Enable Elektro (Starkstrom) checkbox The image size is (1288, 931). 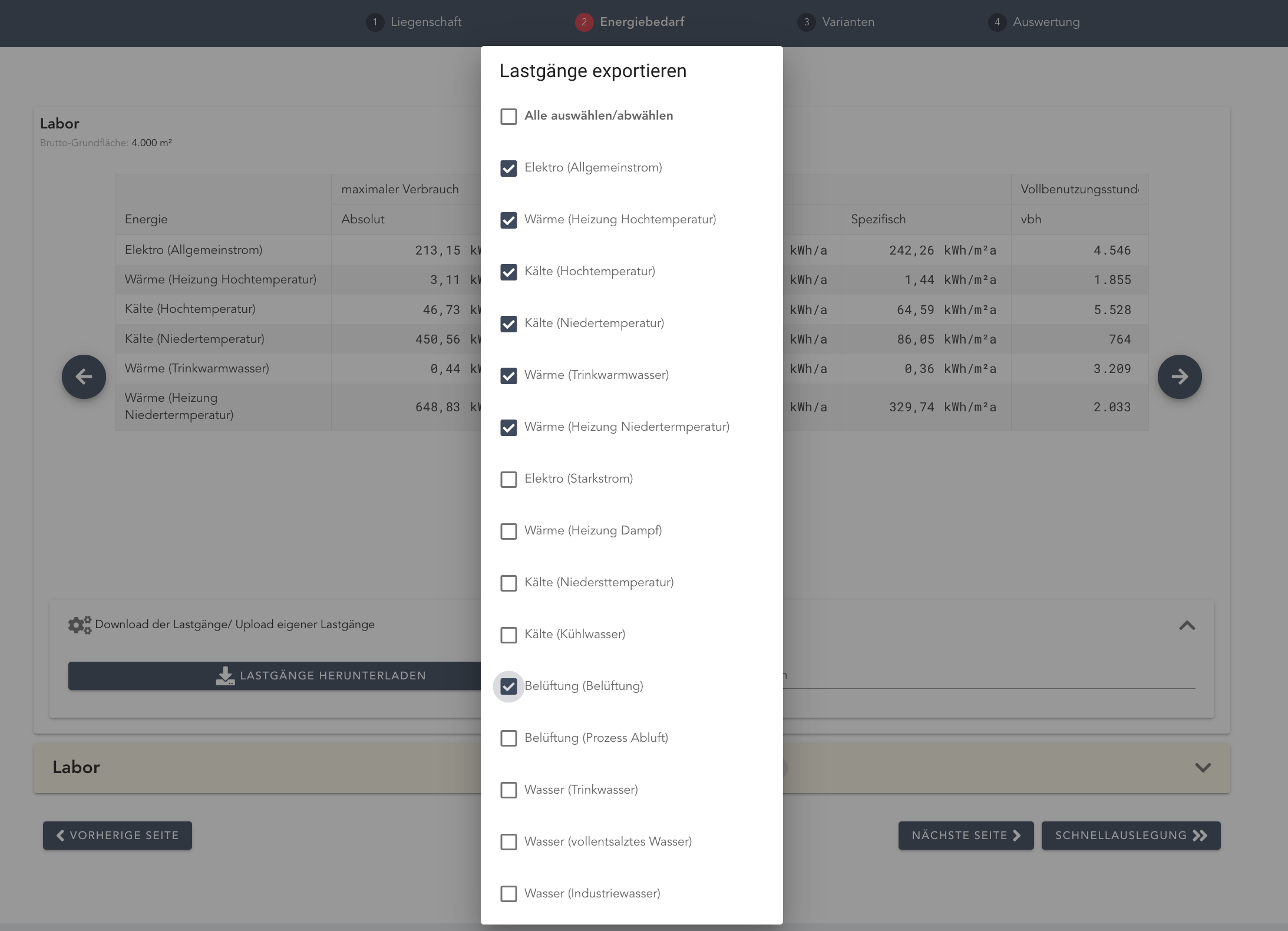[508, 479]
